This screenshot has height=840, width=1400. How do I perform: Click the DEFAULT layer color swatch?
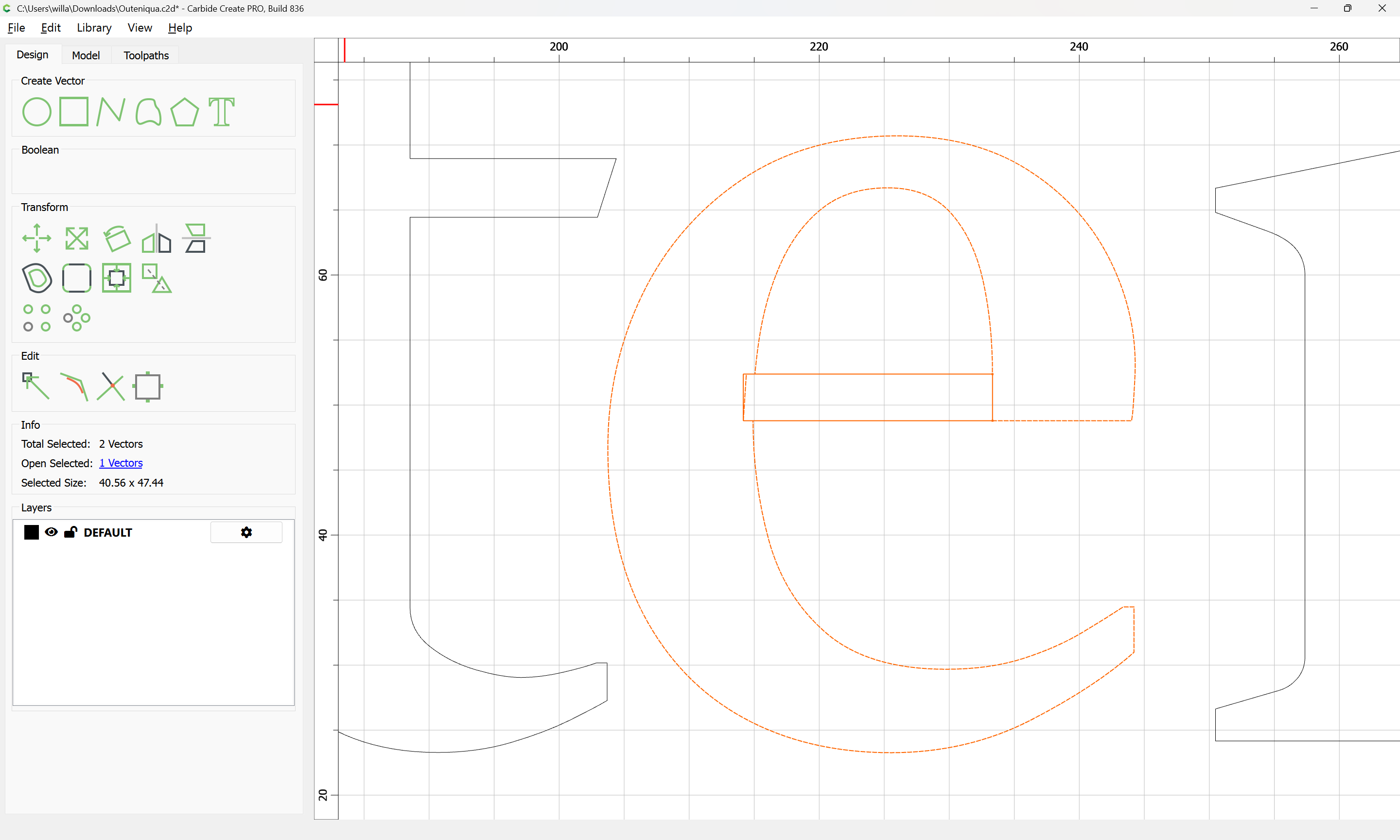pos(31,532)
